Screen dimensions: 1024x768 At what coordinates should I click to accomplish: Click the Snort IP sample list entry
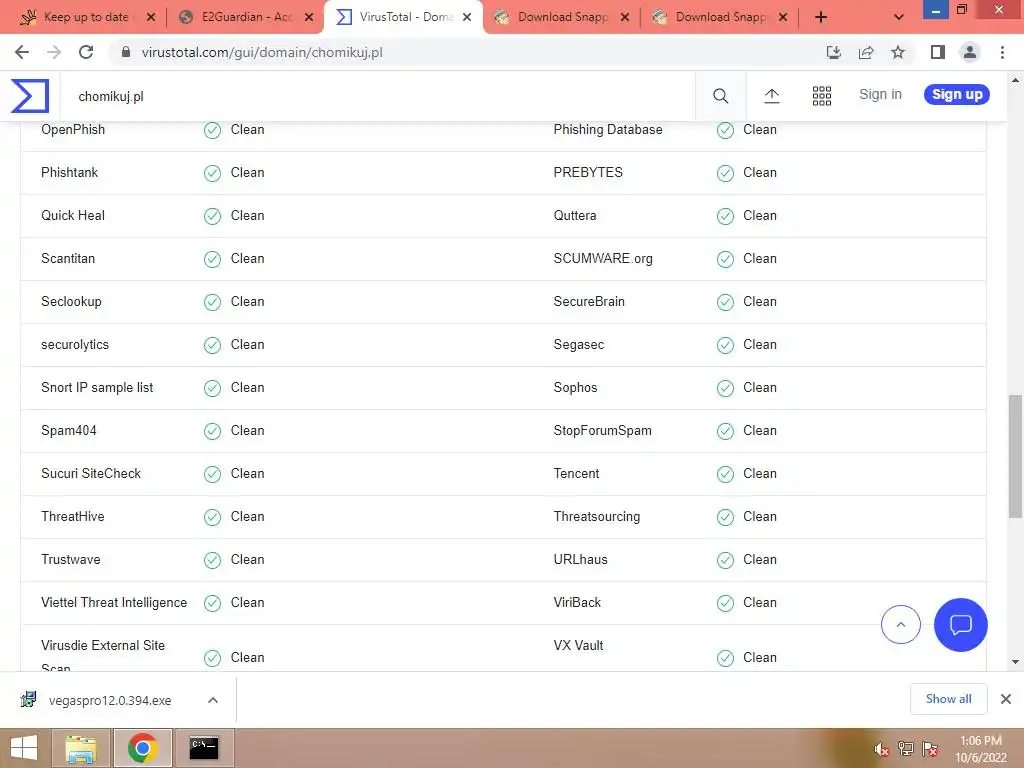coord(97,387)
